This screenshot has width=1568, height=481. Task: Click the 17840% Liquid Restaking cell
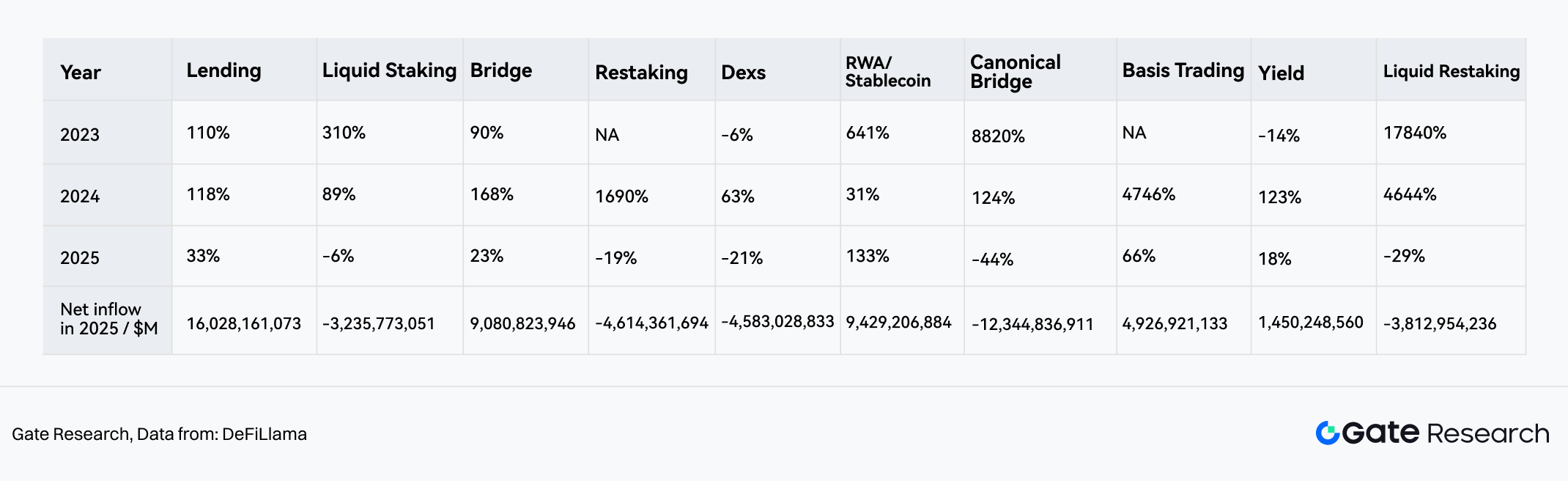point(1414,133)
